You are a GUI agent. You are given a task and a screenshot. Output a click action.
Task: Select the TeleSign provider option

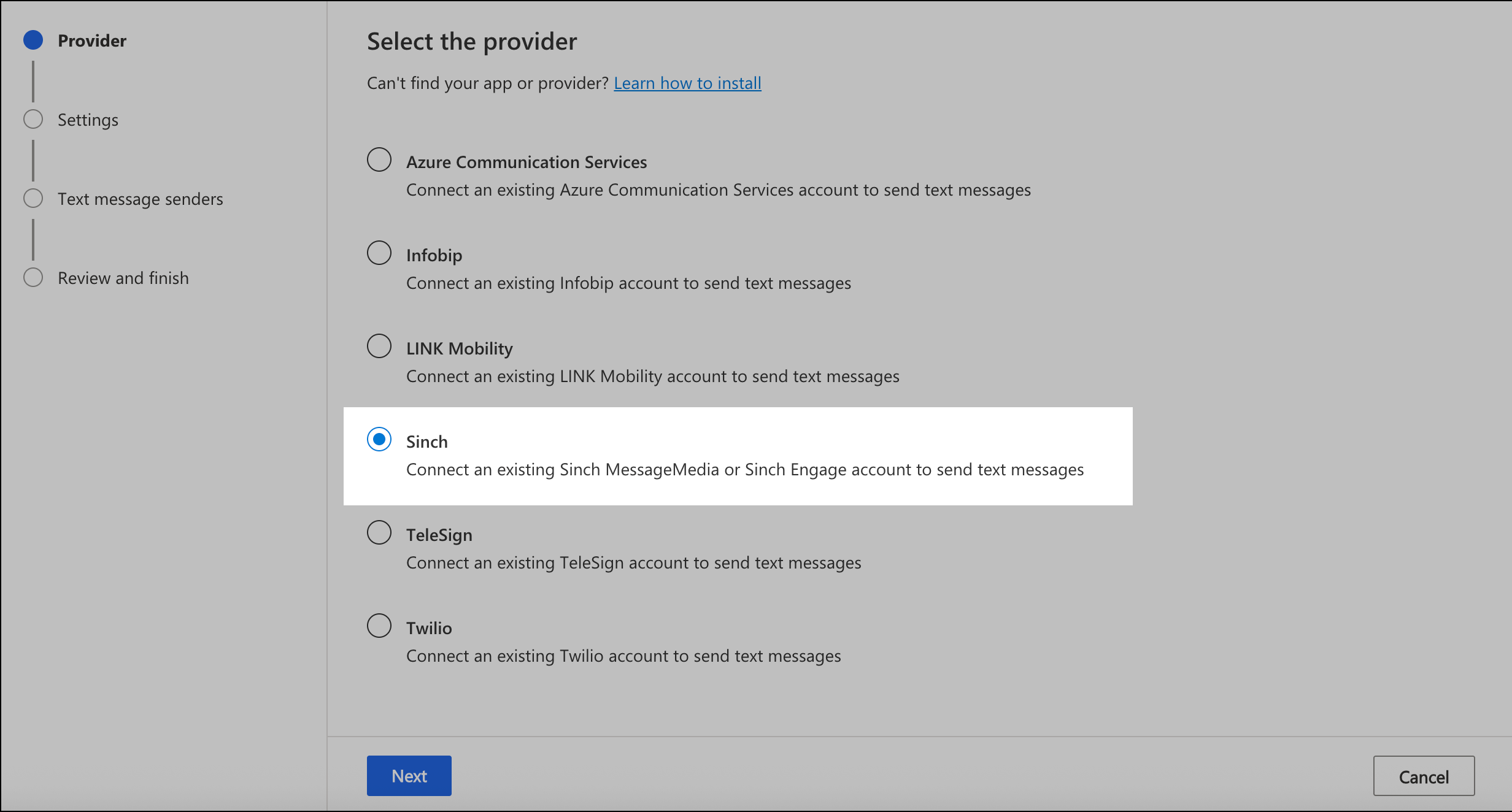379,532
